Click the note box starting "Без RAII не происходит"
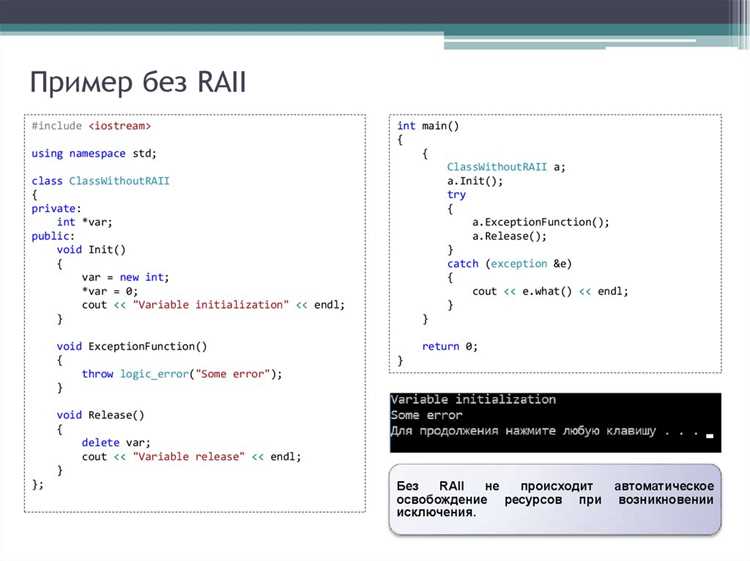750x561 pixels. [555, 499]
